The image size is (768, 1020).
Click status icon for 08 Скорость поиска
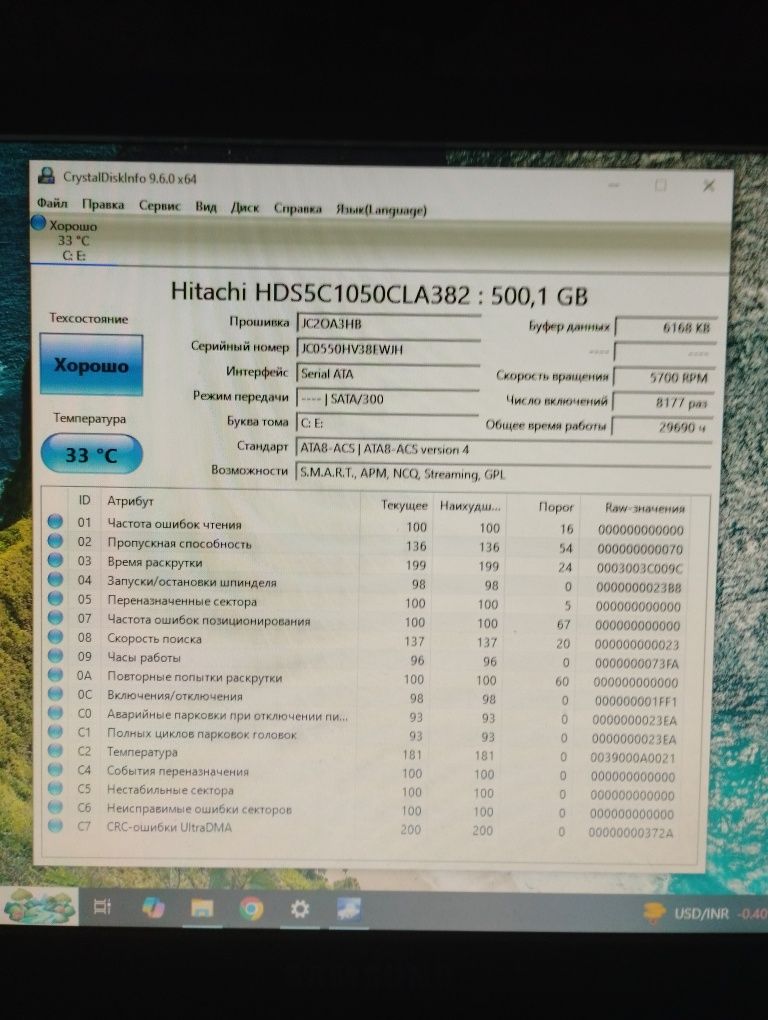[55, 636]
